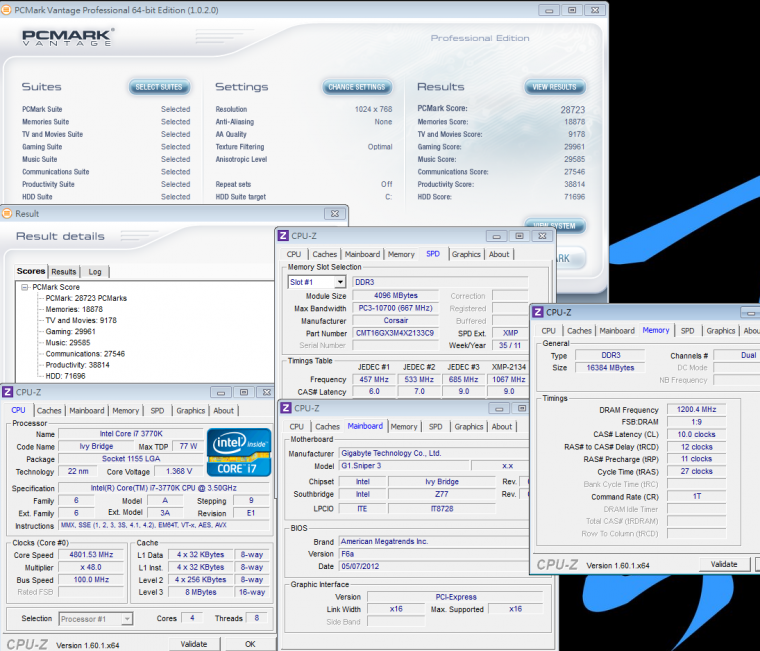The width and height of the screenshot is (760, 651).
Task: Open Caches tab in the Intel Core i7 CPU-Z window
Action: point(49,410)
